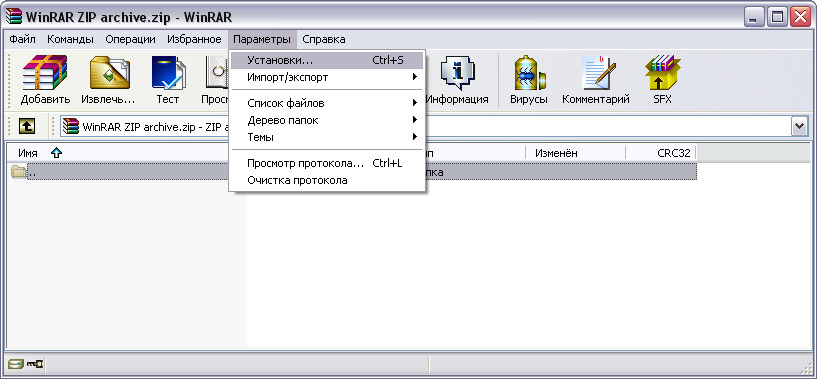Open the Файл menu
Image resolution: width=817 pixels, height=379 pixels.
click(22, 39)
